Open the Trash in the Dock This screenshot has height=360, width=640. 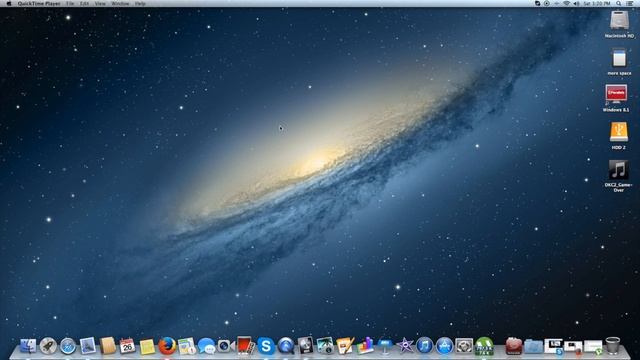[612, 346]
